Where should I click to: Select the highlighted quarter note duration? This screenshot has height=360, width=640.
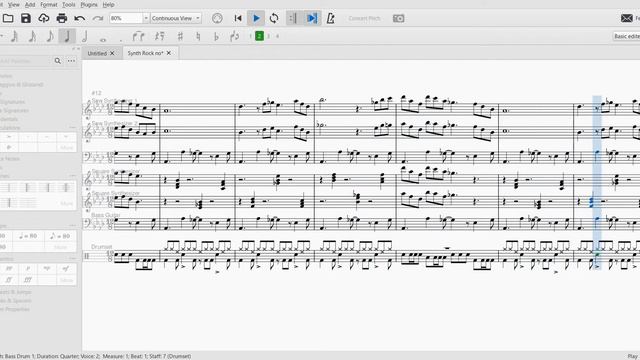pos(67,36)
